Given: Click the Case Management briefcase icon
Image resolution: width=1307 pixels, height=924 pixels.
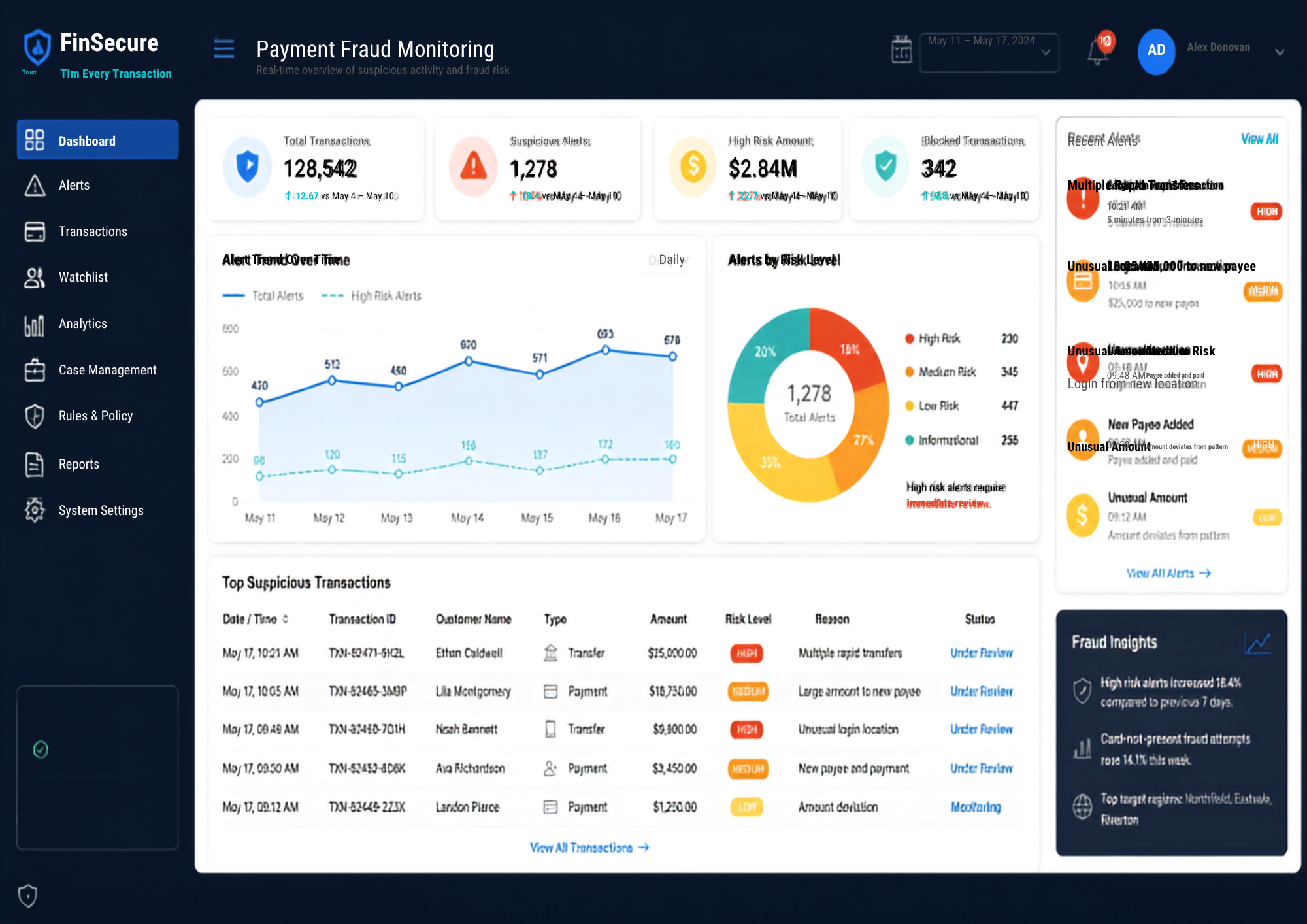Looking at the screenshot, I should 35,370.
